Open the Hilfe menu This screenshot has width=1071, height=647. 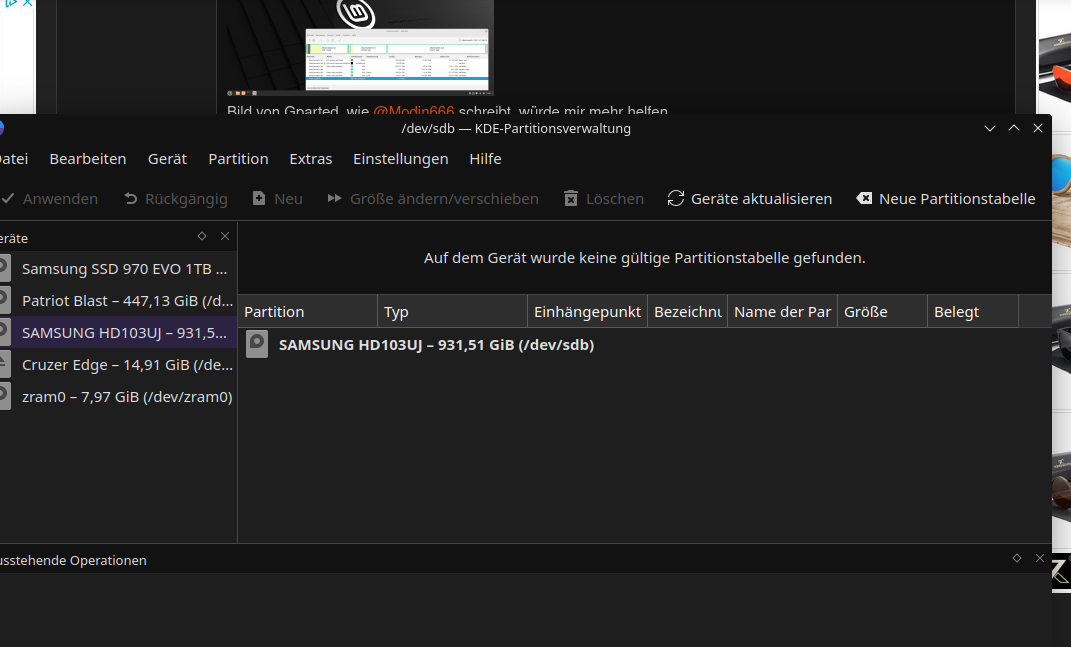click(x=485, y=159)
